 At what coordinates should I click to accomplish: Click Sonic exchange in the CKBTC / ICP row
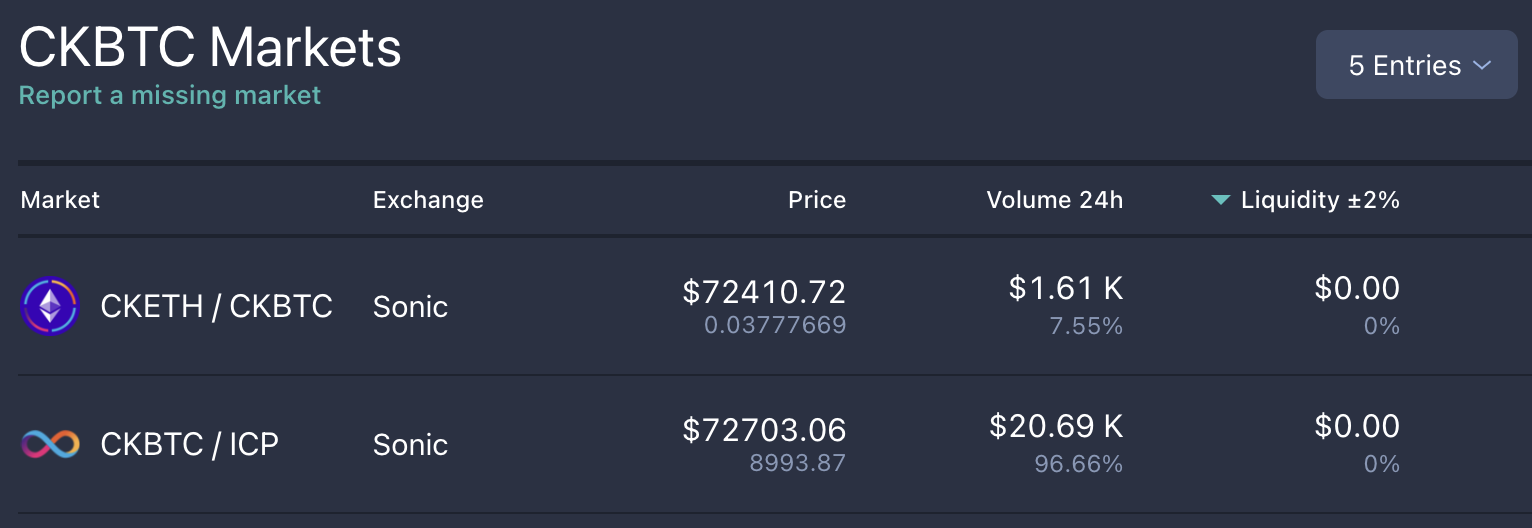(x=410, y=444)
